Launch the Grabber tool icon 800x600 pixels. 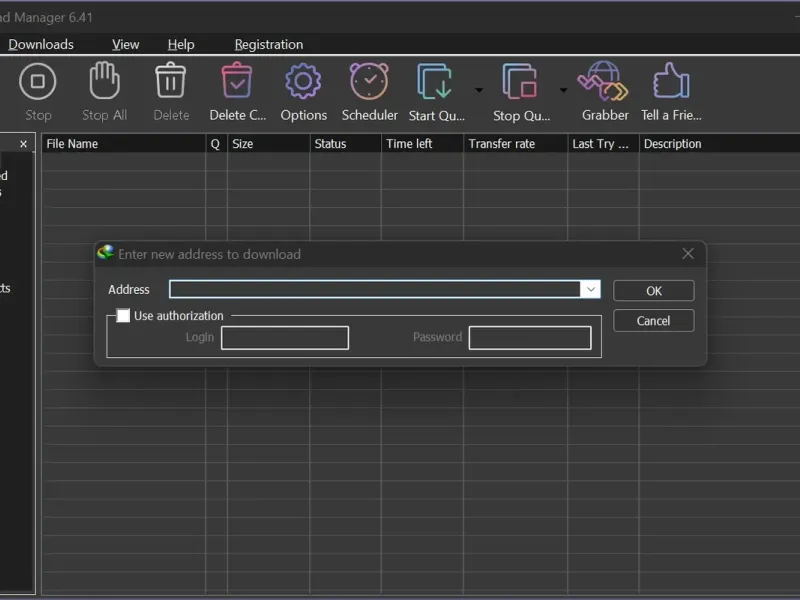tap(603, 81)
